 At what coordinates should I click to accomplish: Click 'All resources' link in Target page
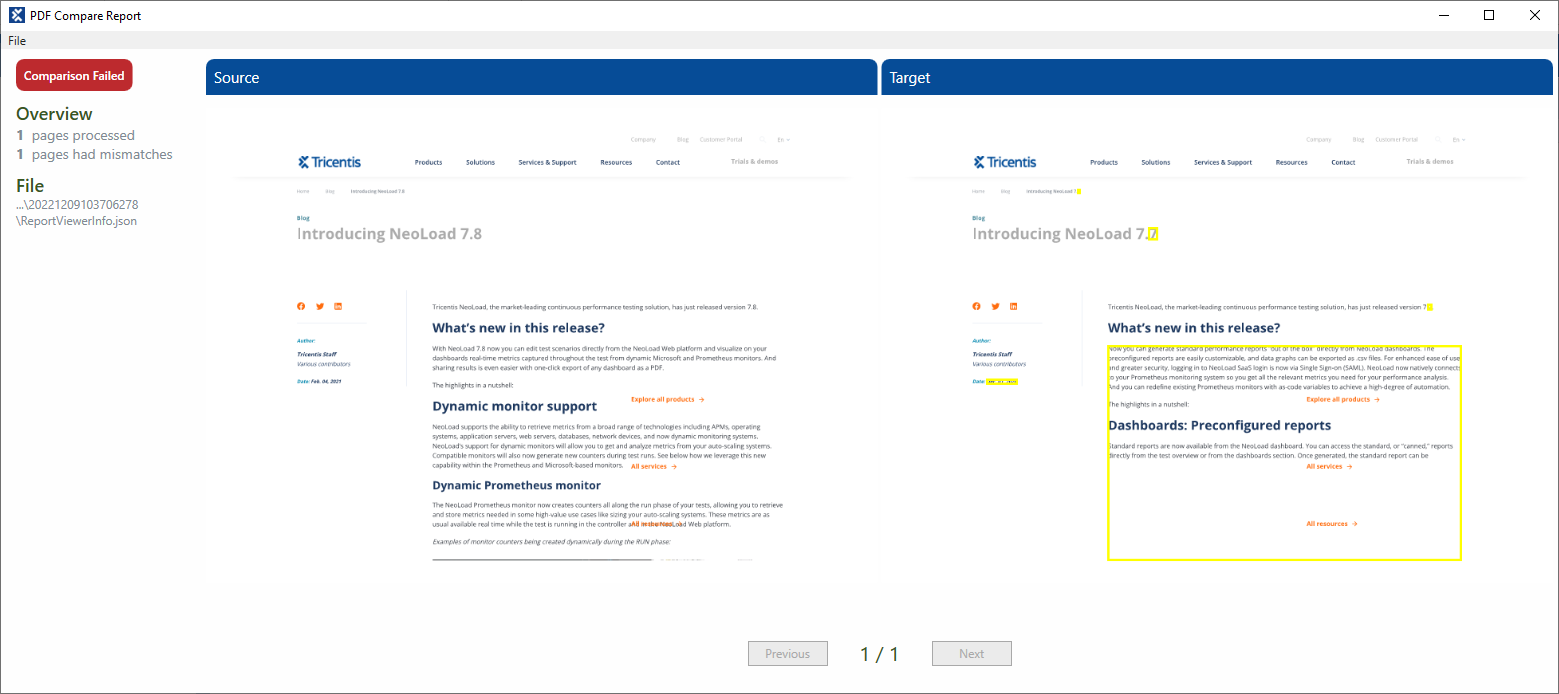coord(1332,524)
